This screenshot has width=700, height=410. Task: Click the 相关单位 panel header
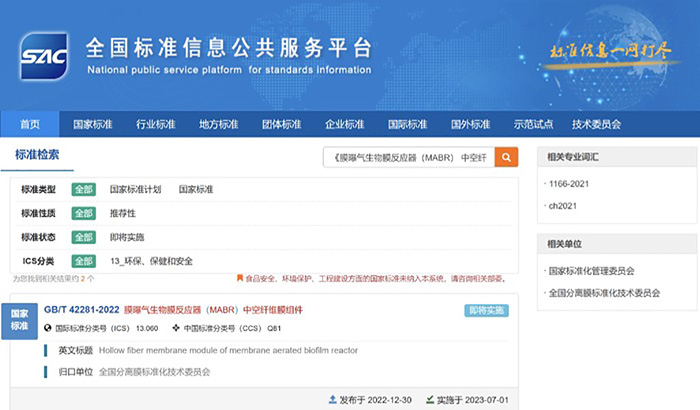(x=617, y=244)
